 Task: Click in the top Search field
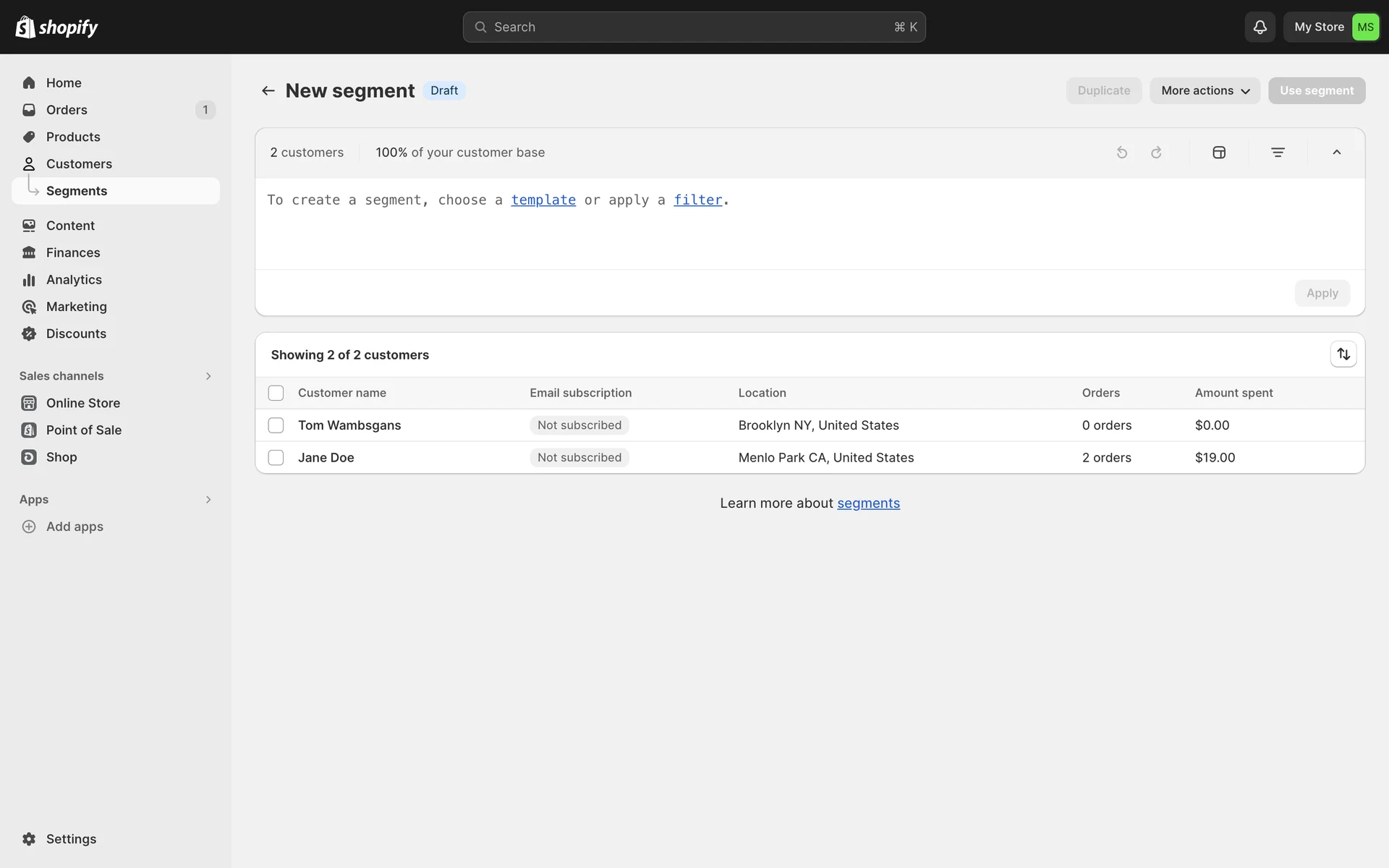coord(693,27)
